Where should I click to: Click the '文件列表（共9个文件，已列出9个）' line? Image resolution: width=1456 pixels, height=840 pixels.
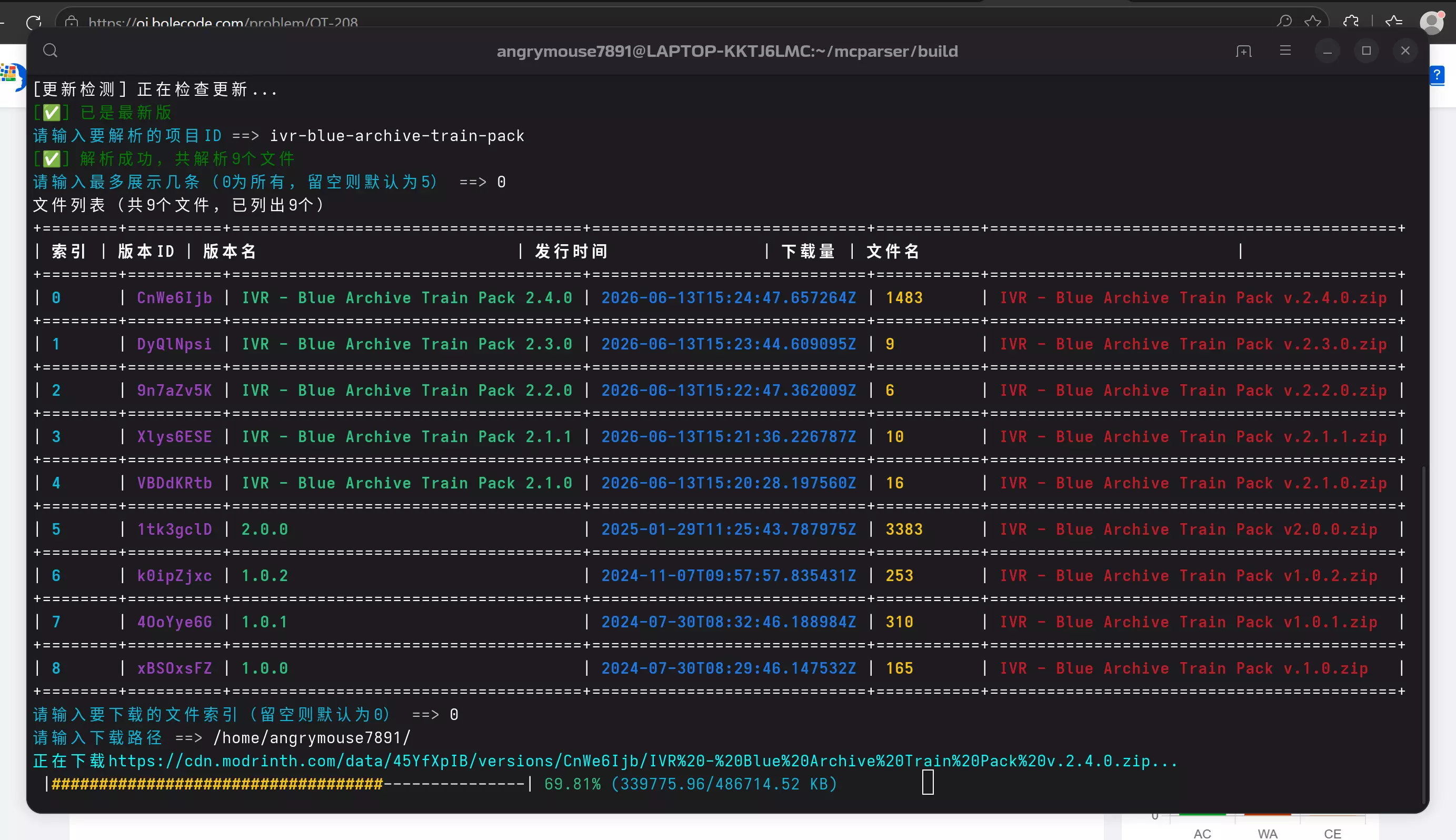179,205
